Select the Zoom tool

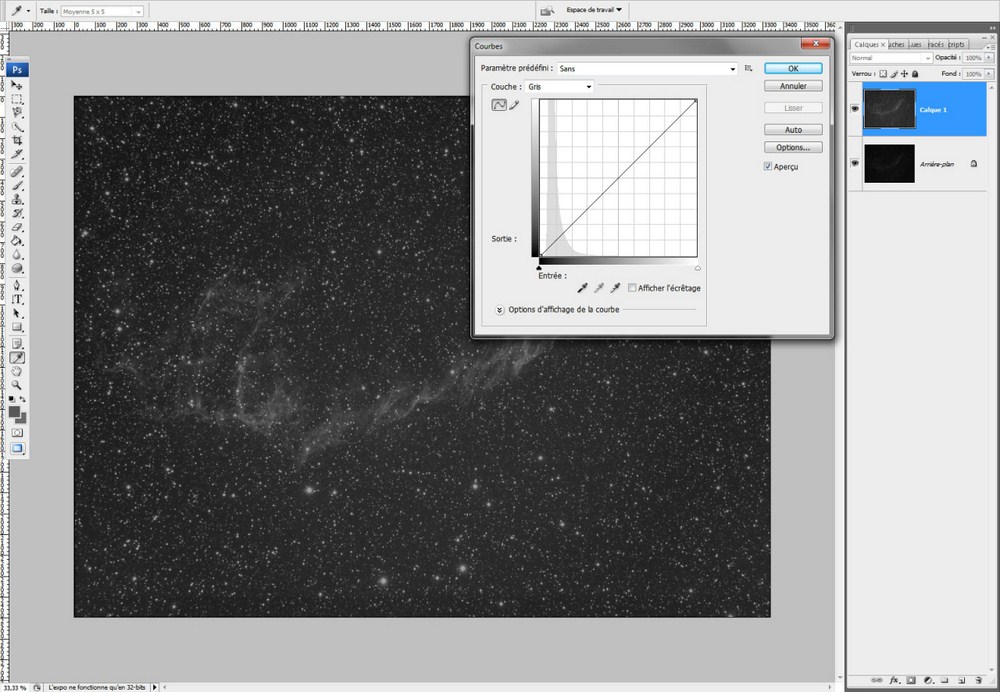click(x=17, y=385)
